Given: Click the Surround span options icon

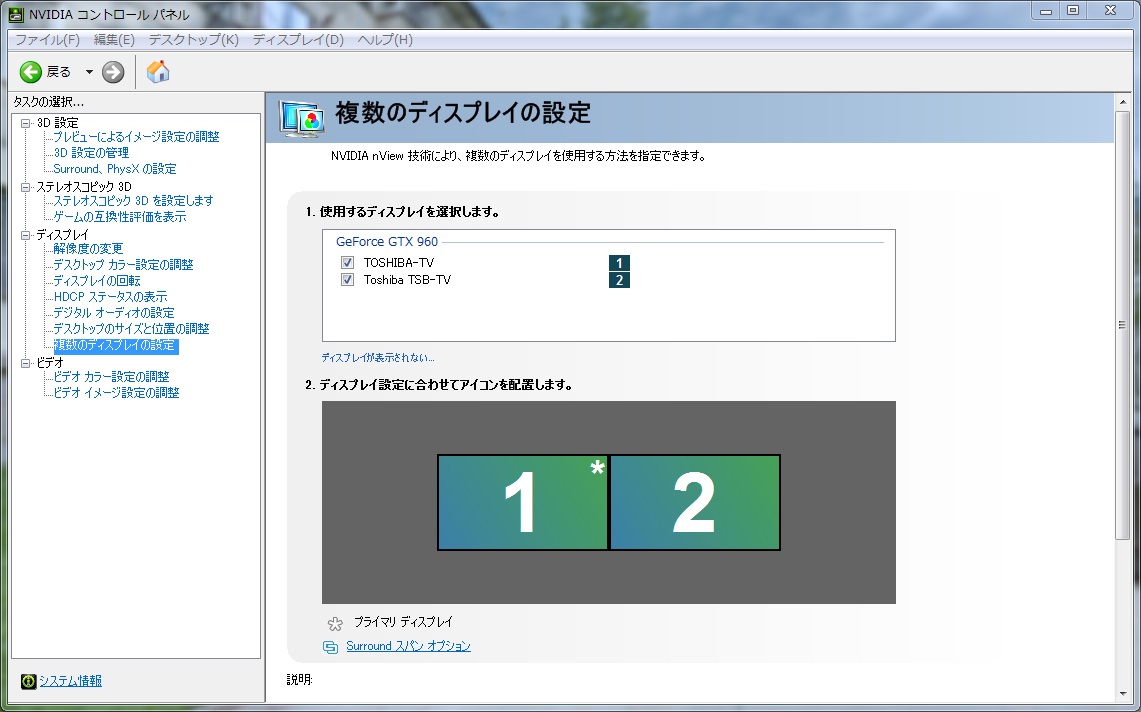Looking at the screenshot, I should [330, 647].
